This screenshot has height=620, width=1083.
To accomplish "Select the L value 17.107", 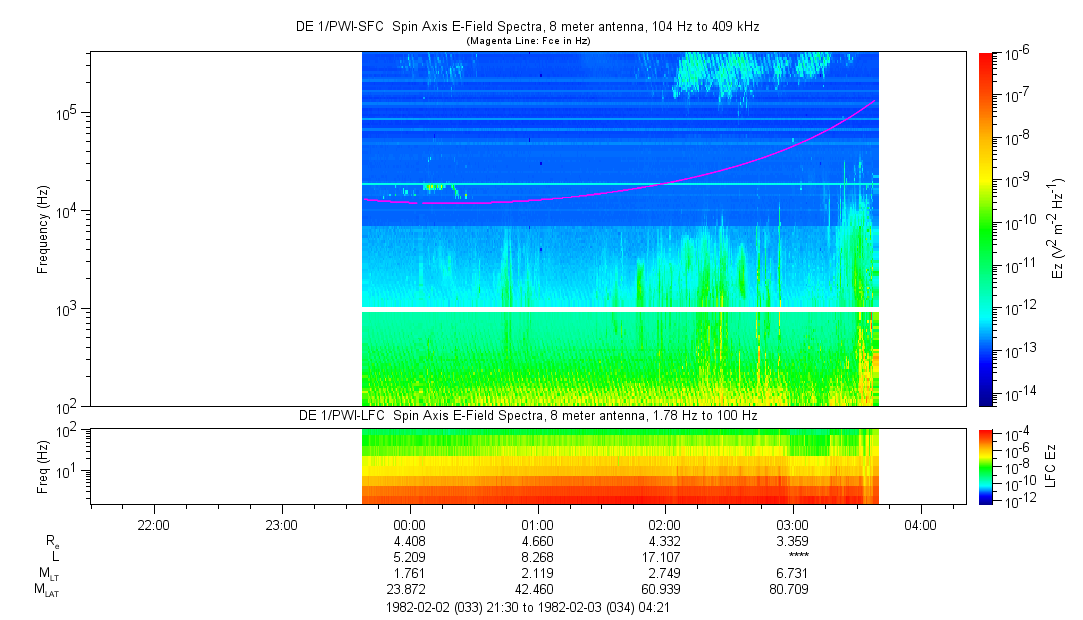I will pyautogui.click(x=665, y=557).
